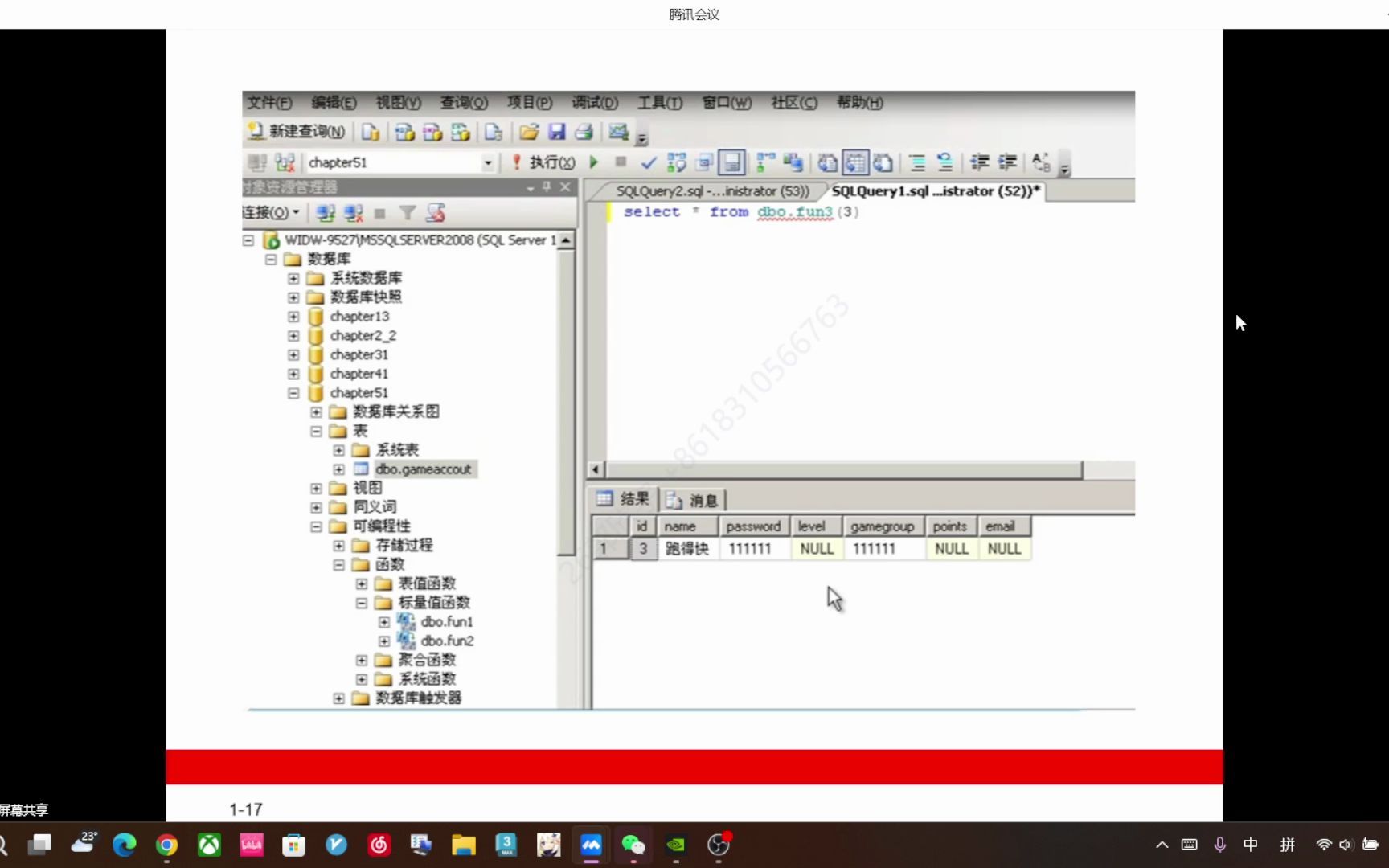
Task: Open the 编辑(E) menu
Action: click(334, 103)
